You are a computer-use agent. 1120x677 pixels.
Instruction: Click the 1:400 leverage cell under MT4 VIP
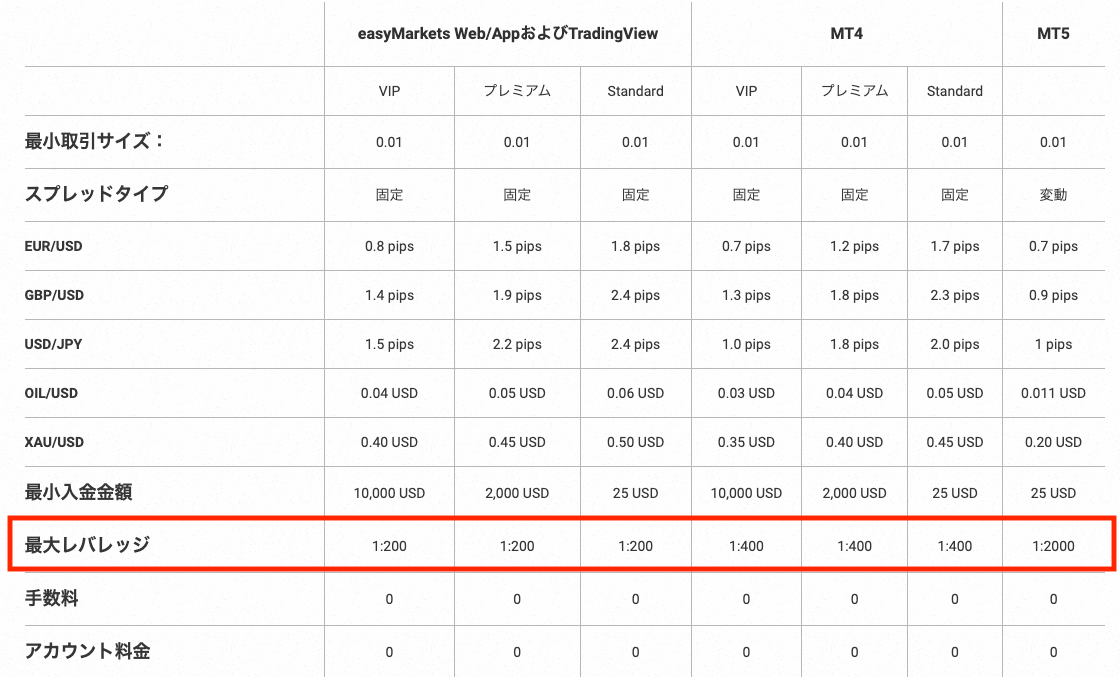(x=746, y=546)
